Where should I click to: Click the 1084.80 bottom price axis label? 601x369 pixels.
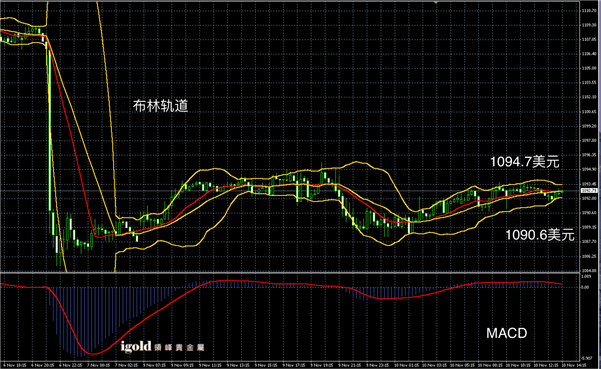[589, 271]
